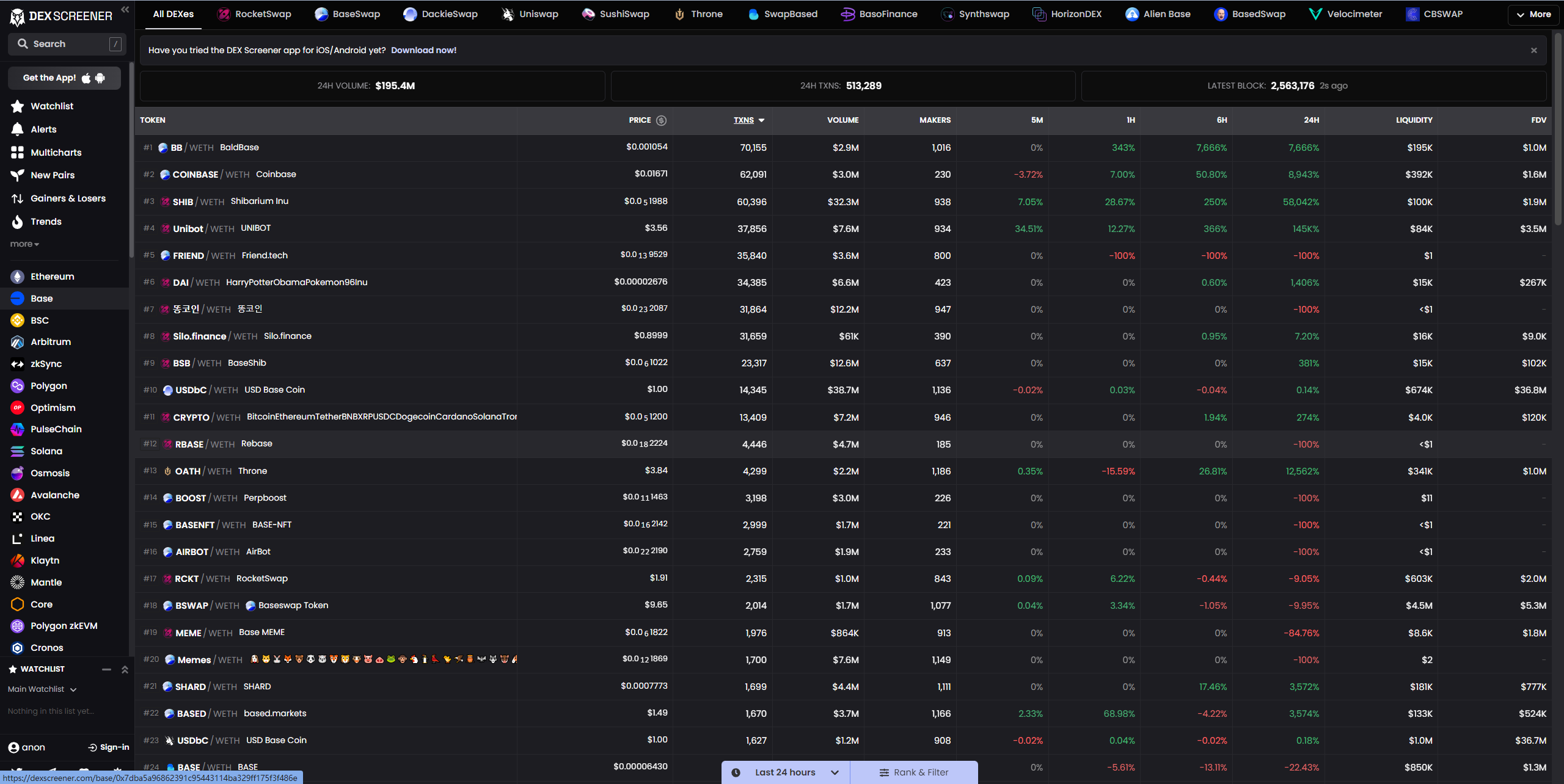Switch to the Uniswap DEX tab

click(529, 14)
